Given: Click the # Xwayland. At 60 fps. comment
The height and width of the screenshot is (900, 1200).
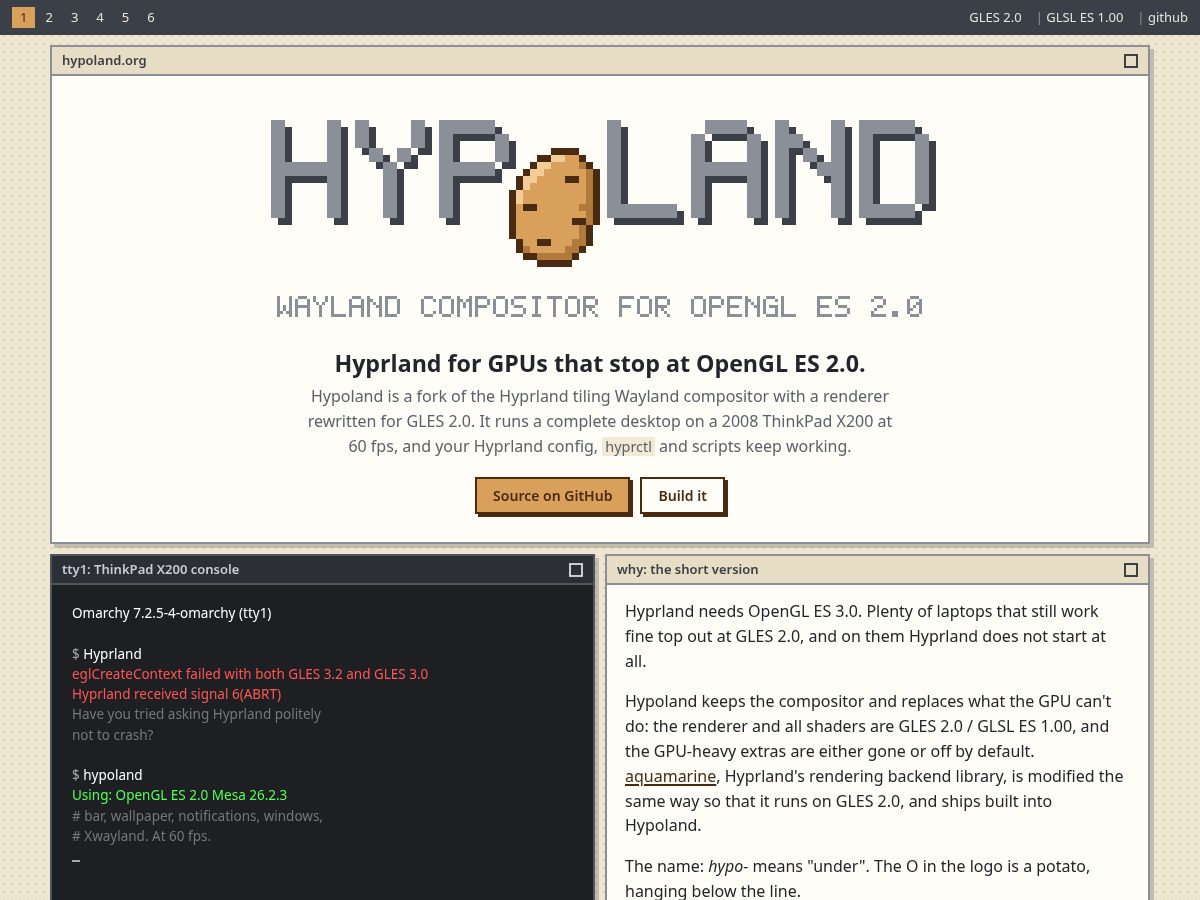Looking at the screenshot, I should [x=142, y=836].
